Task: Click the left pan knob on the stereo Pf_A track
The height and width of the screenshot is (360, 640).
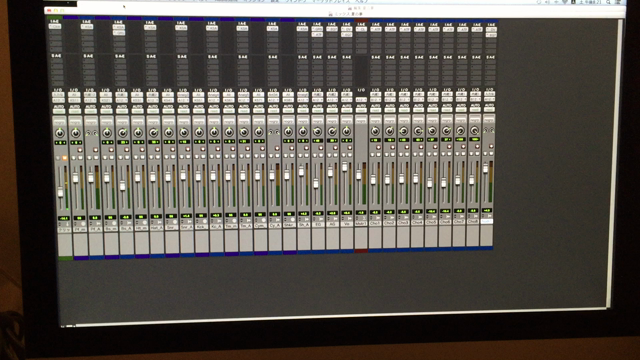Action: pyautogui.click(x=89, y=133)
